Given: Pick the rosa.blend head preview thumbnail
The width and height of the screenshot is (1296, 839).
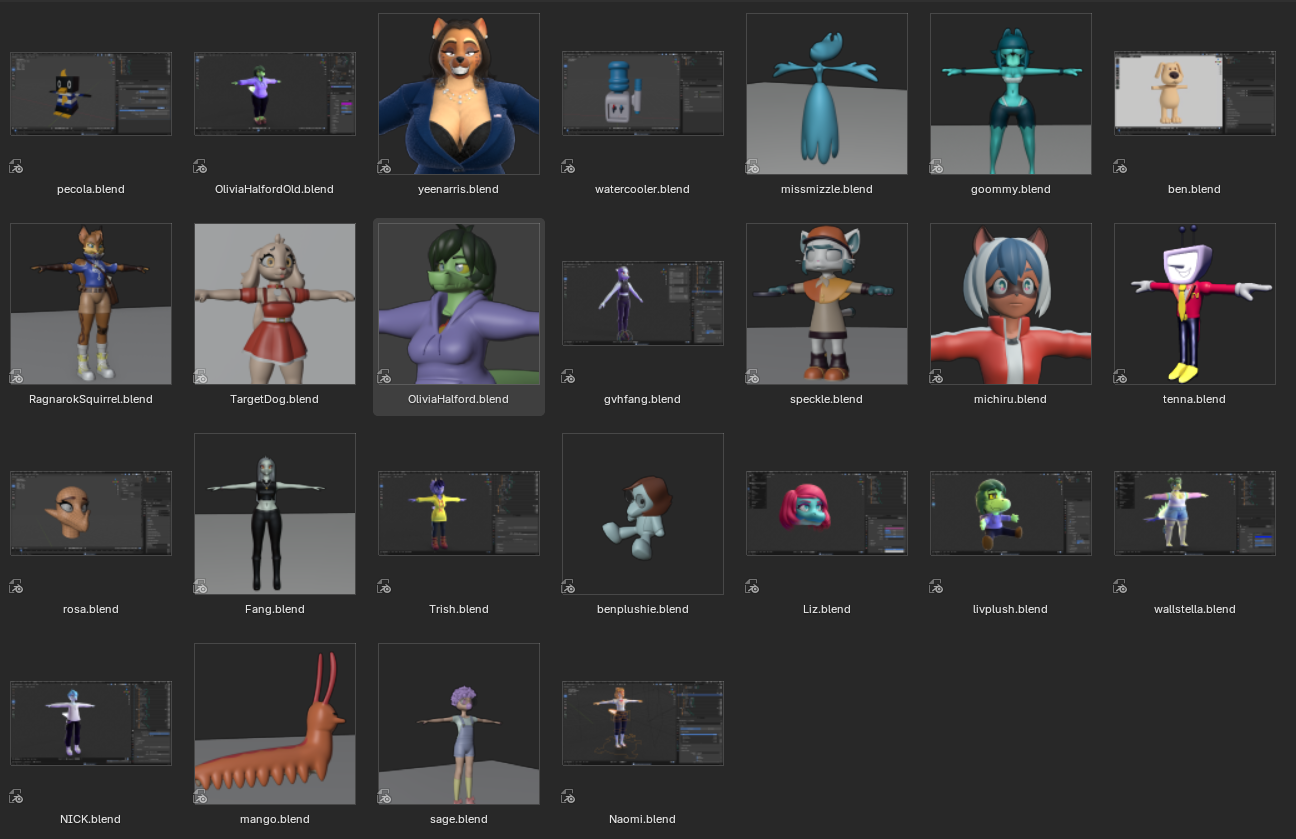Looking at the screenshot, I should point(91,514).
